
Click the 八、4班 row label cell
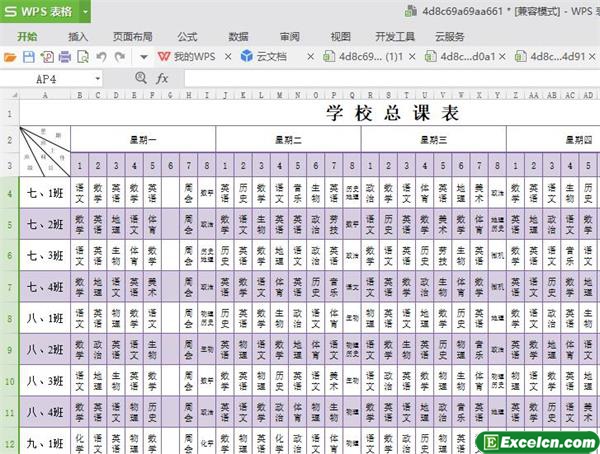click(x=45, y=413)
